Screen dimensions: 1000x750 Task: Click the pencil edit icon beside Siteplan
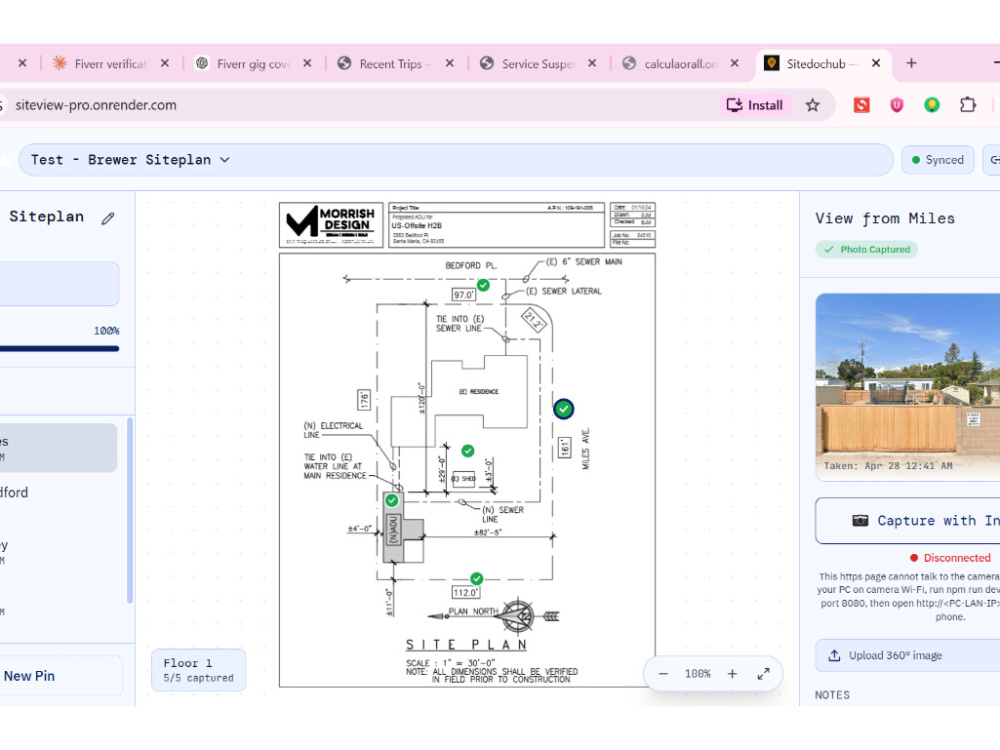tap(108, 218)
